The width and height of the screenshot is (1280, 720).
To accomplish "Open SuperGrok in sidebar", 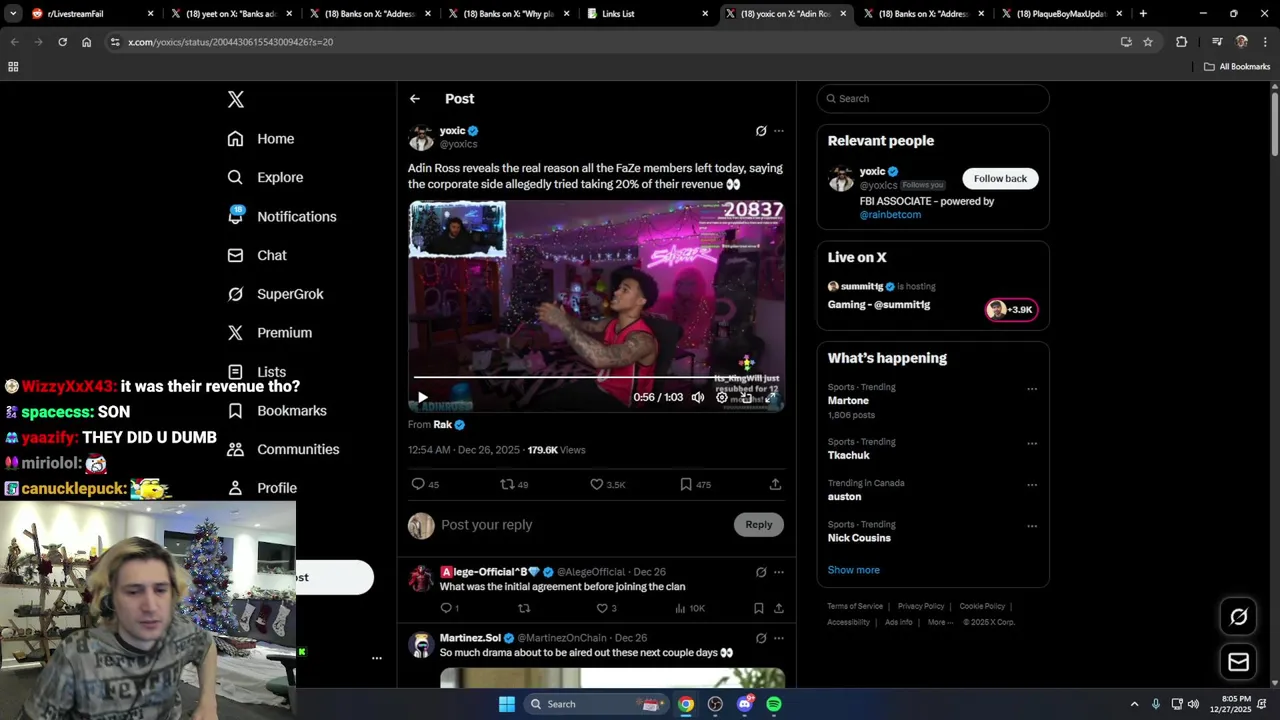I will (275, 294).
